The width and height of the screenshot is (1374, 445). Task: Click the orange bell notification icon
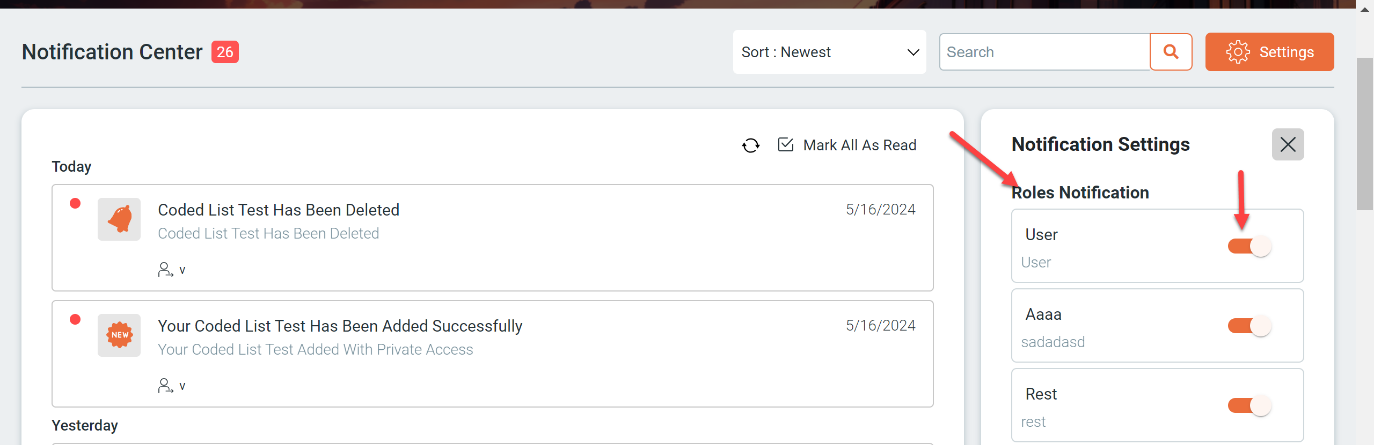tap(119, 219)
